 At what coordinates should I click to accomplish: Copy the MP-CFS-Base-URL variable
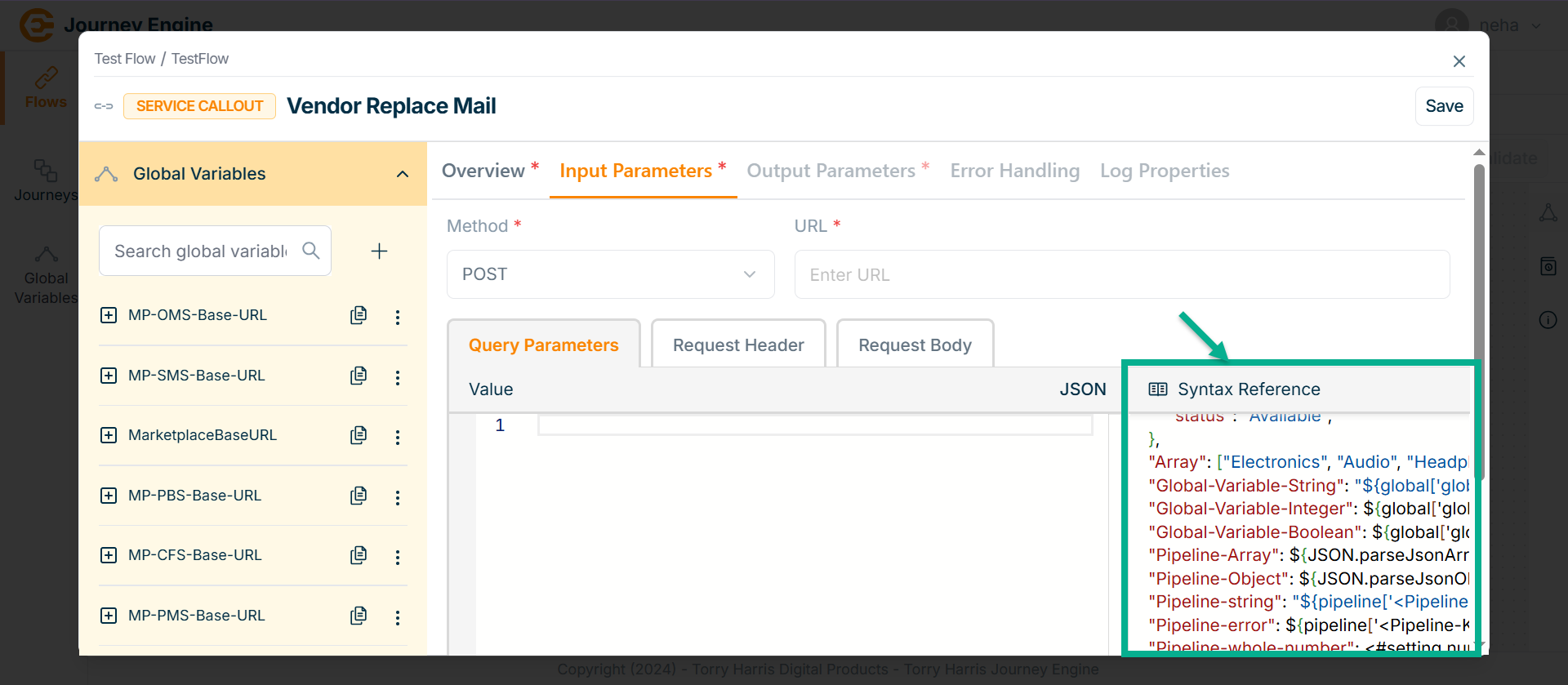coord(359,555)
